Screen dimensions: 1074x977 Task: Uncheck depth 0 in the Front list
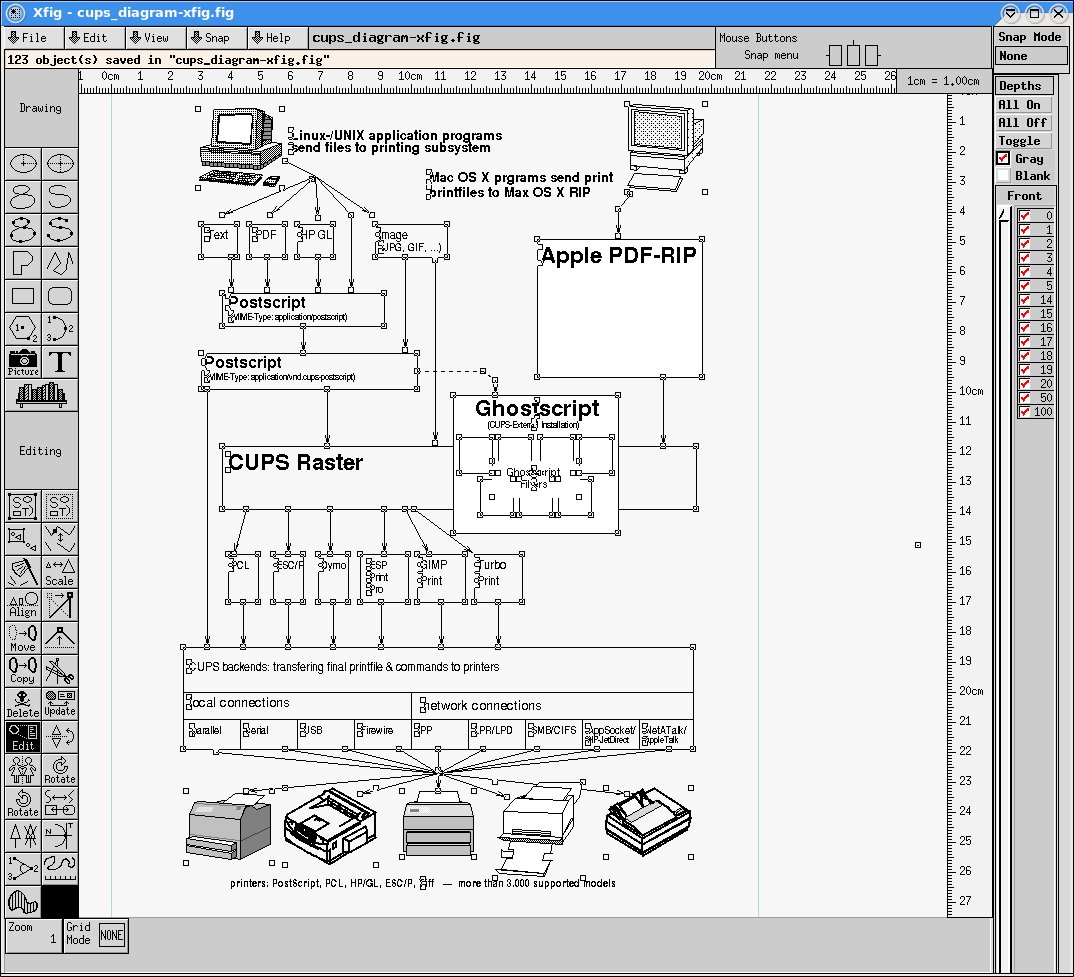coord(1025,216)
